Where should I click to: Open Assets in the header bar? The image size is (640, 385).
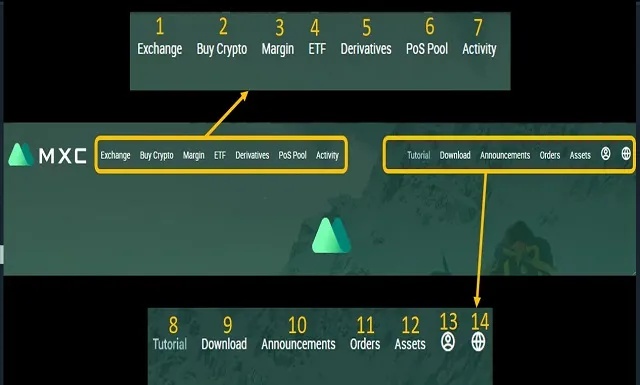click(x=580, y=155)
